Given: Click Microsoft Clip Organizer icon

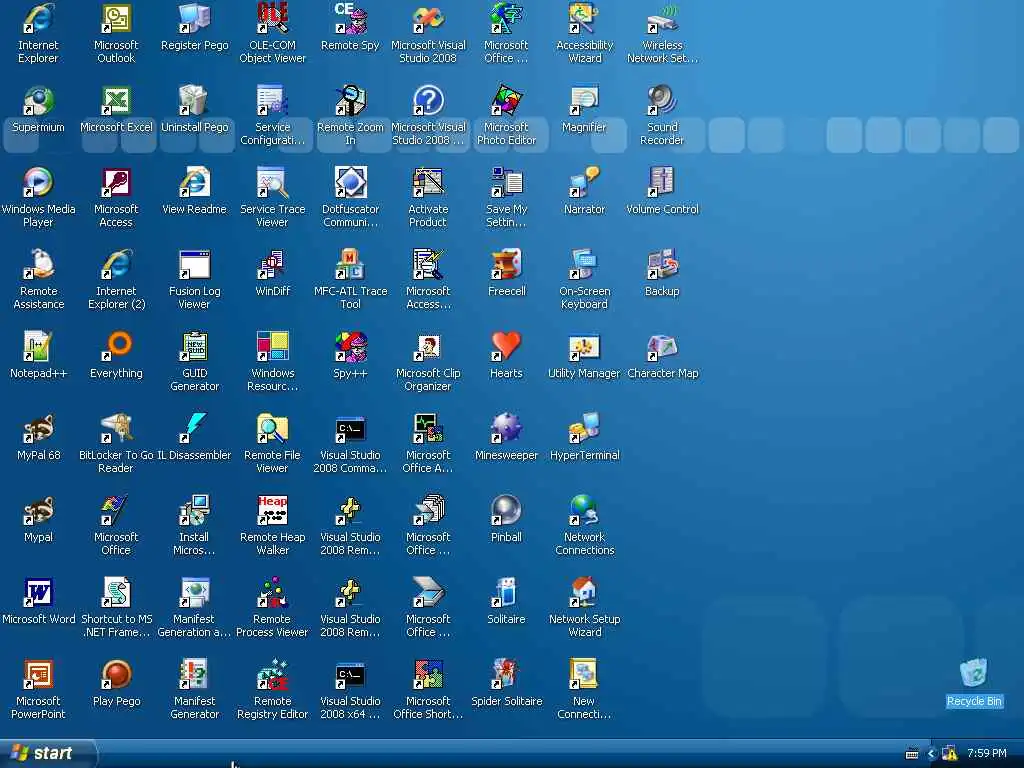Looking at the screenshot, I should click(x=428, y=347).
